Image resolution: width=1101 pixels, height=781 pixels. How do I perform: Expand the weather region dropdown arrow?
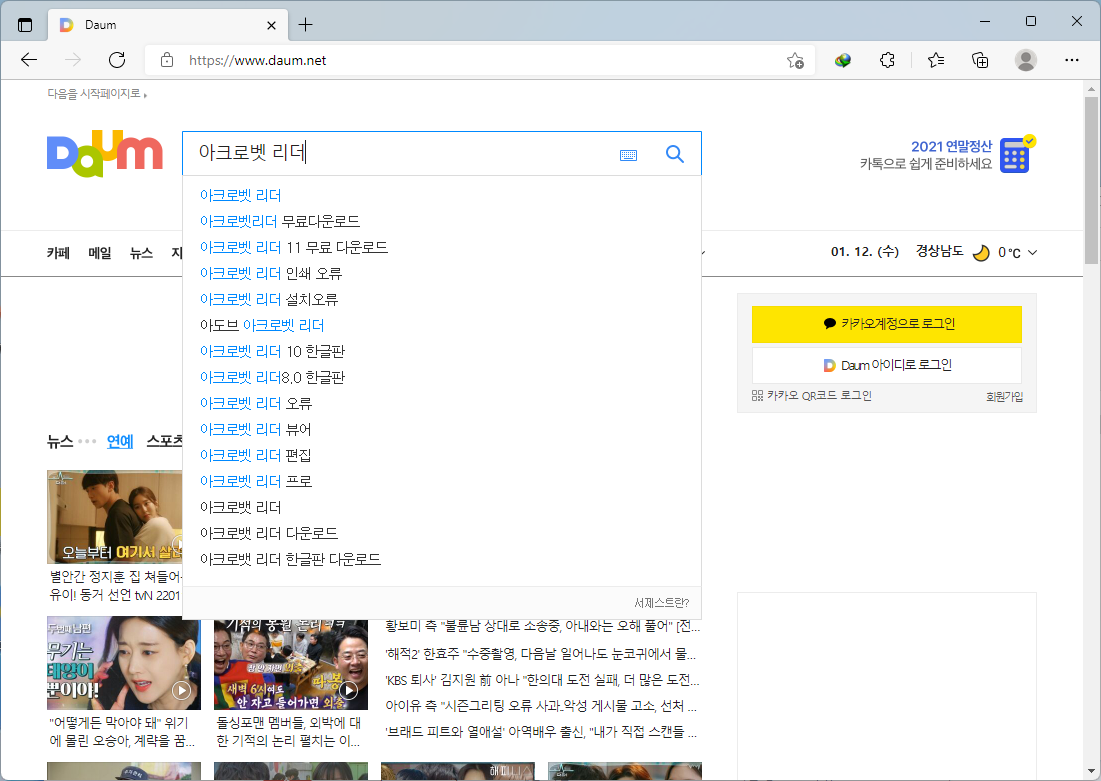point(1032,252)
